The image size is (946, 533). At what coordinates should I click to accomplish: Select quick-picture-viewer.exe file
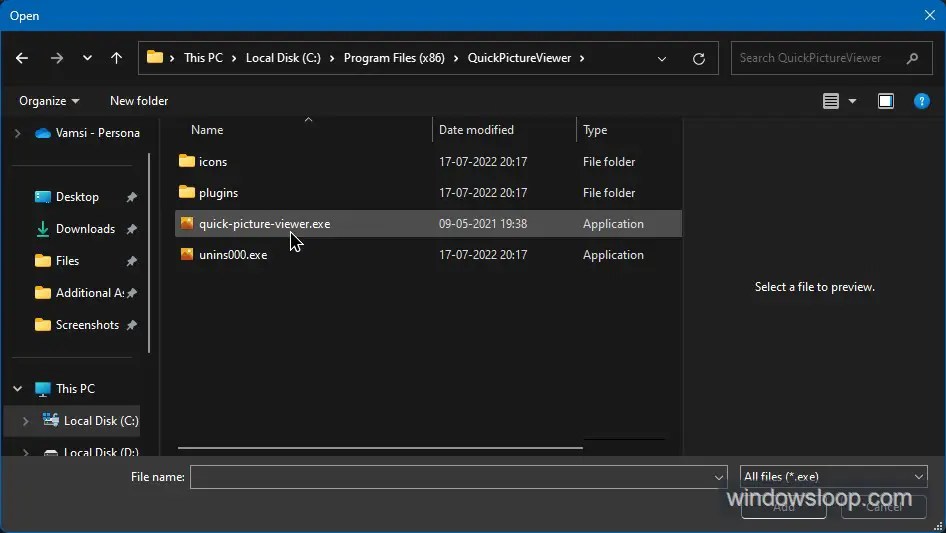pyautogui.click(x=428, y=224)
